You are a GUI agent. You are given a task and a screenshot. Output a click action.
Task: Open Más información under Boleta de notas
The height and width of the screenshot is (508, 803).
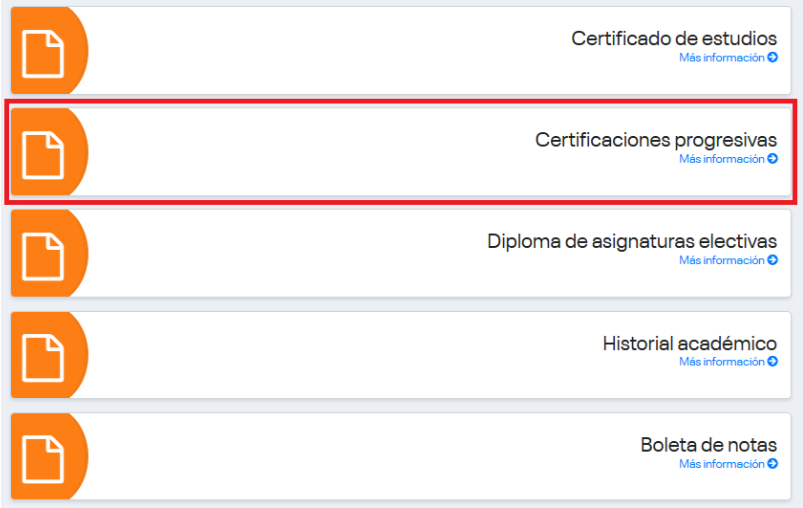pos(722,464)
